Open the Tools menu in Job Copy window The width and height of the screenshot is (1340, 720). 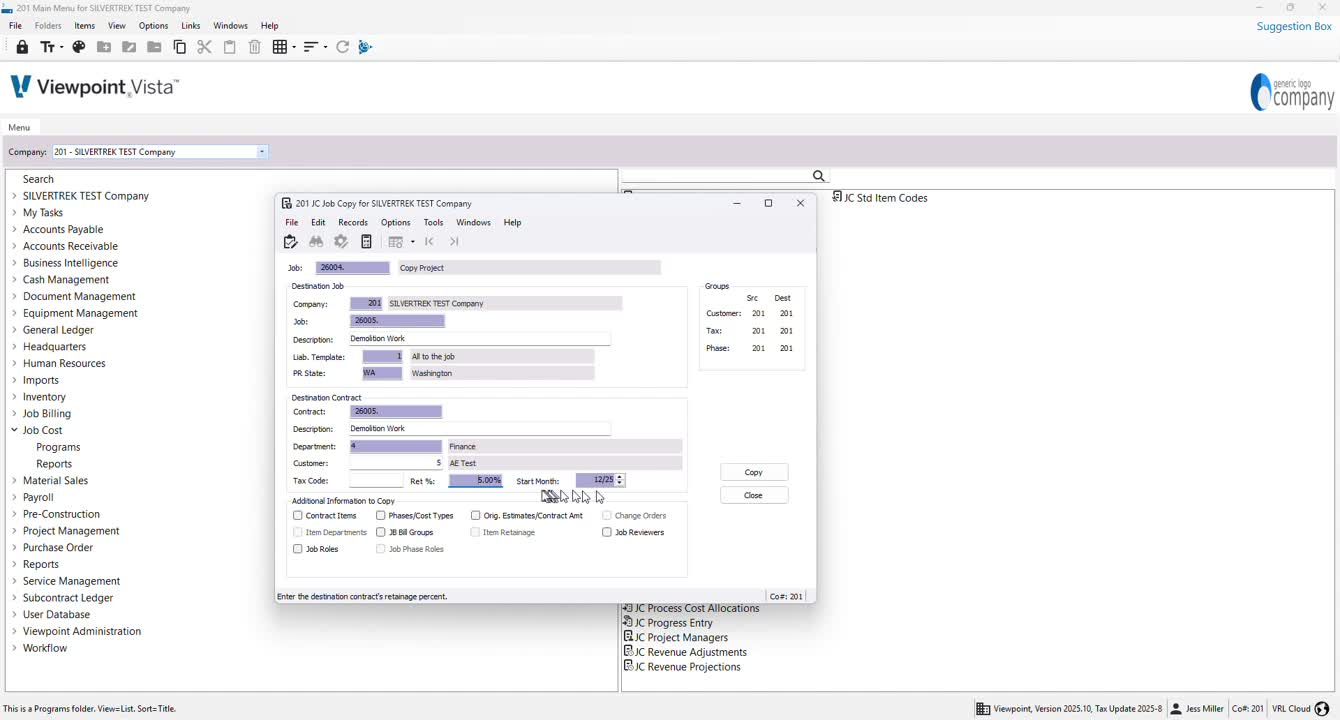tap(433, 223)
